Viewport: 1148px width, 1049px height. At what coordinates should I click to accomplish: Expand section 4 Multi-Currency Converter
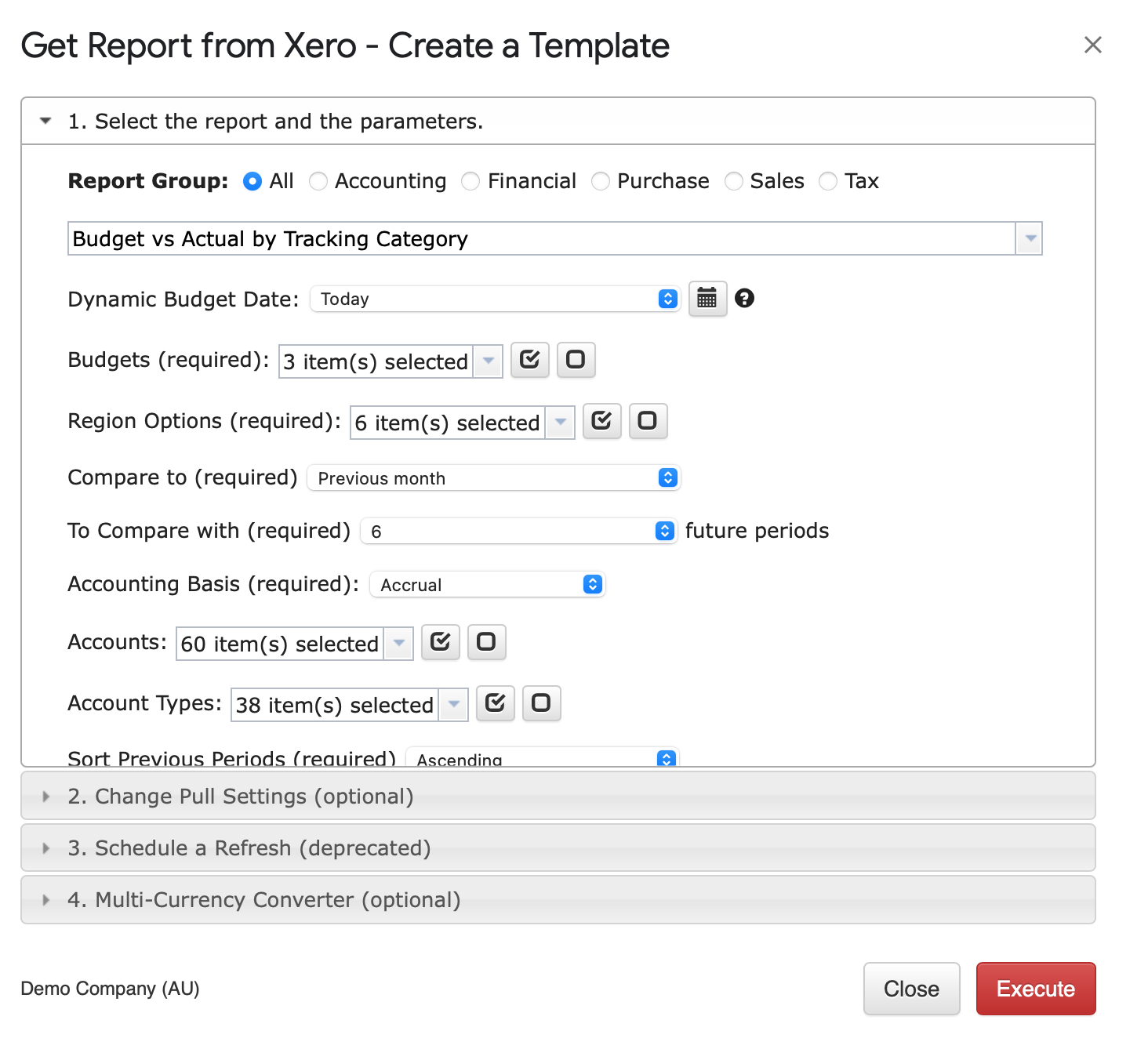[x=558, y=899]
